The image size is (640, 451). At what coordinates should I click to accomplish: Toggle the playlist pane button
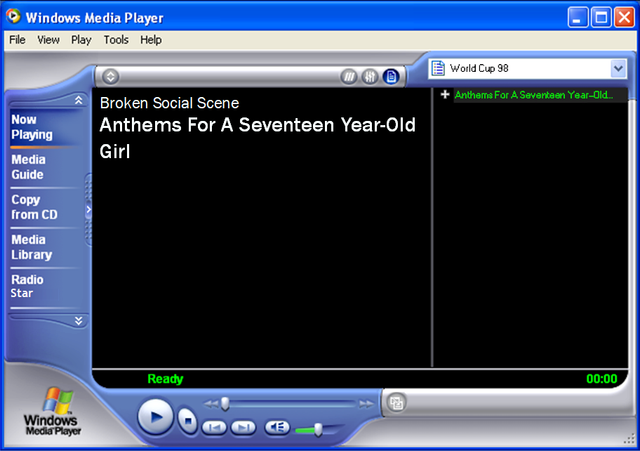coord(391,76)
